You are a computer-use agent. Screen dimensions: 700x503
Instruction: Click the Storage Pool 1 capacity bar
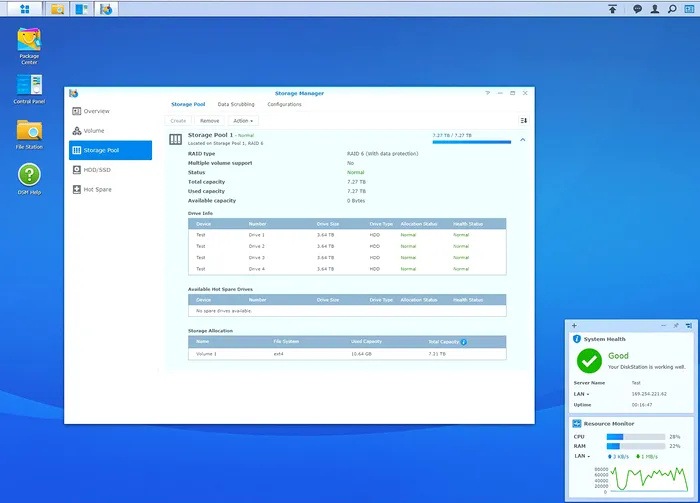point(471,142)
